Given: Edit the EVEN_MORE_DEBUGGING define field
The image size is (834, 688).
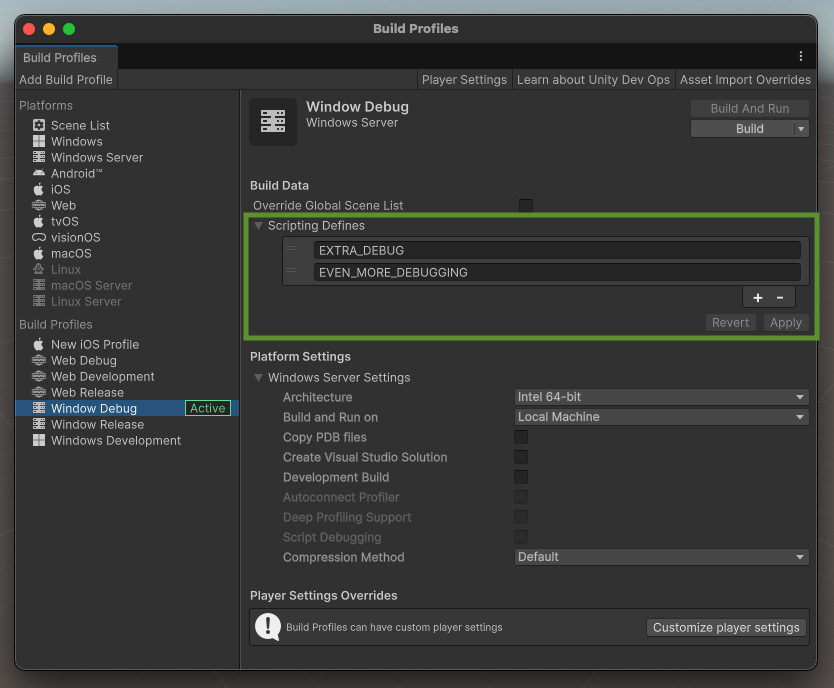Looking at the screenshot, I should 557,272.
